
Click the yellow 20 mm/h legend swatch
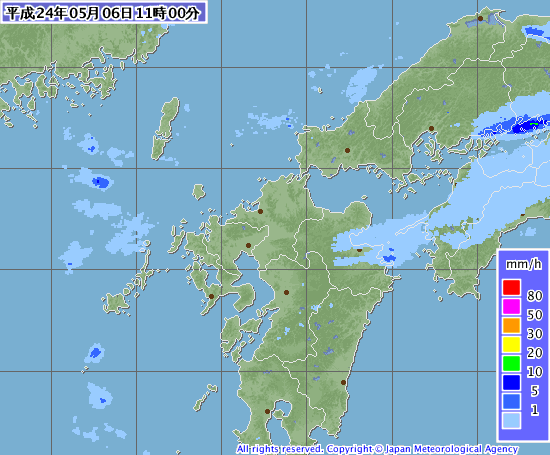(511, 344)
